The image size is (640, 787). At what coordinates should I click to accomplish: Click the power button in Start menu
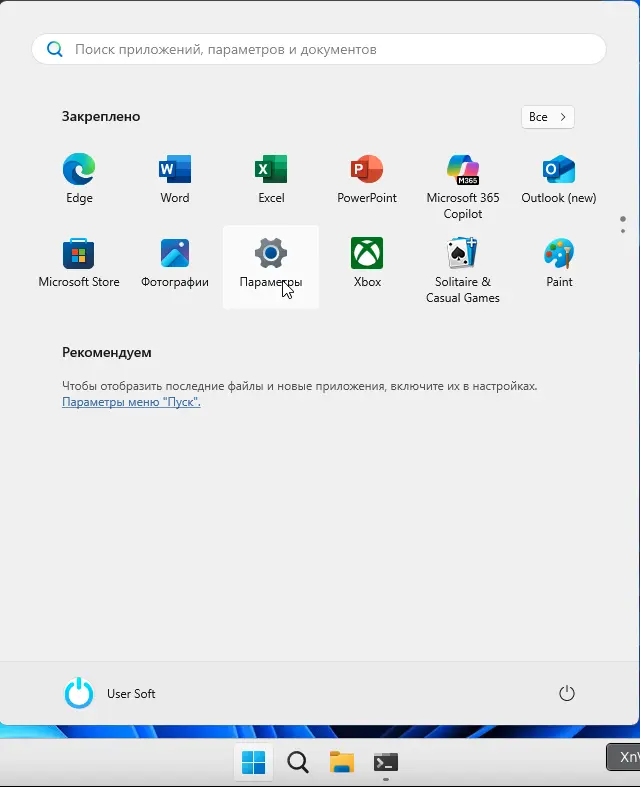pos(567,693)
